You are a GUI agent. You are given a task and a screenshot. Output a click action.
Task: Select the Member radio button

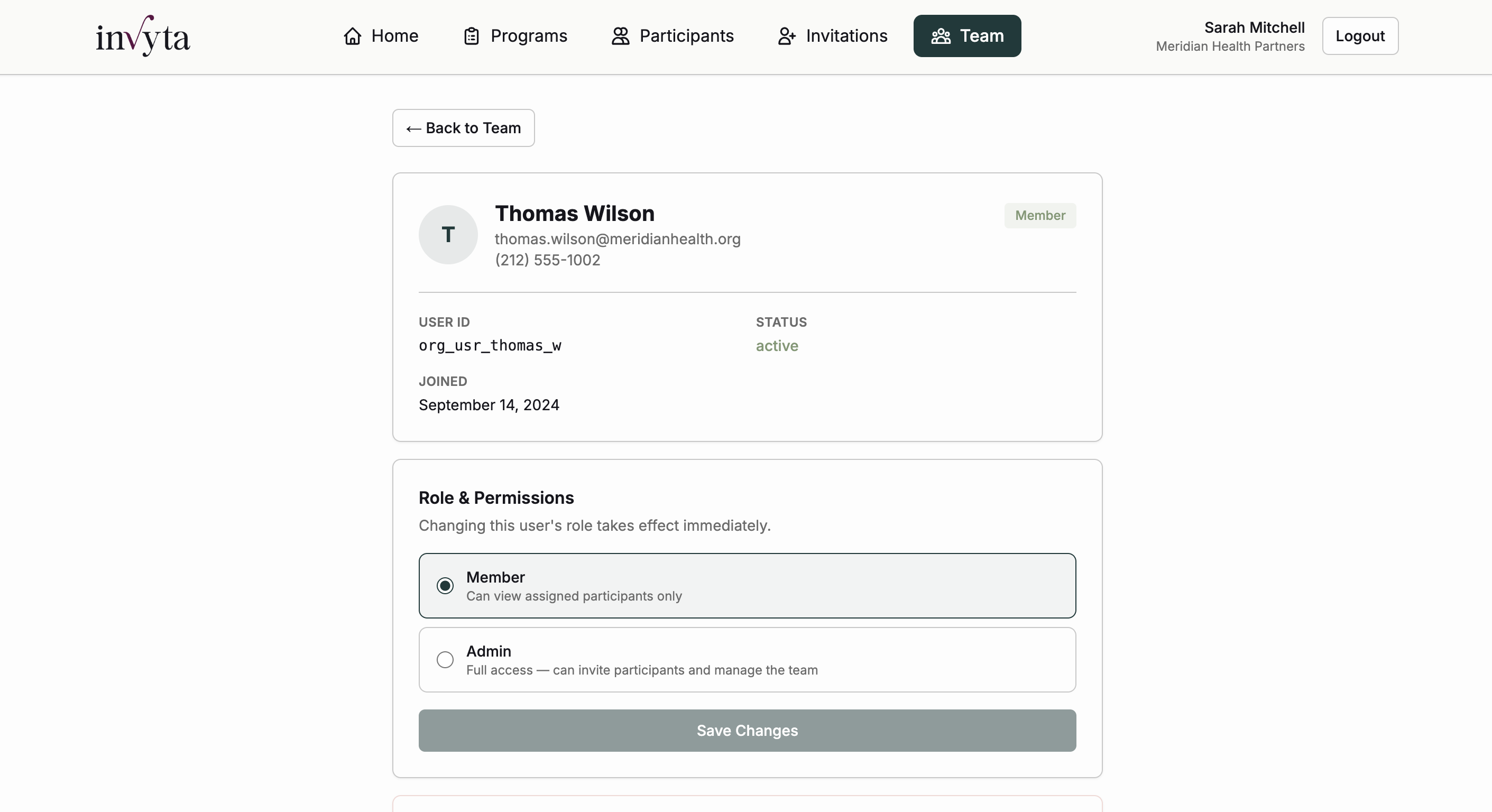[445, 586]
